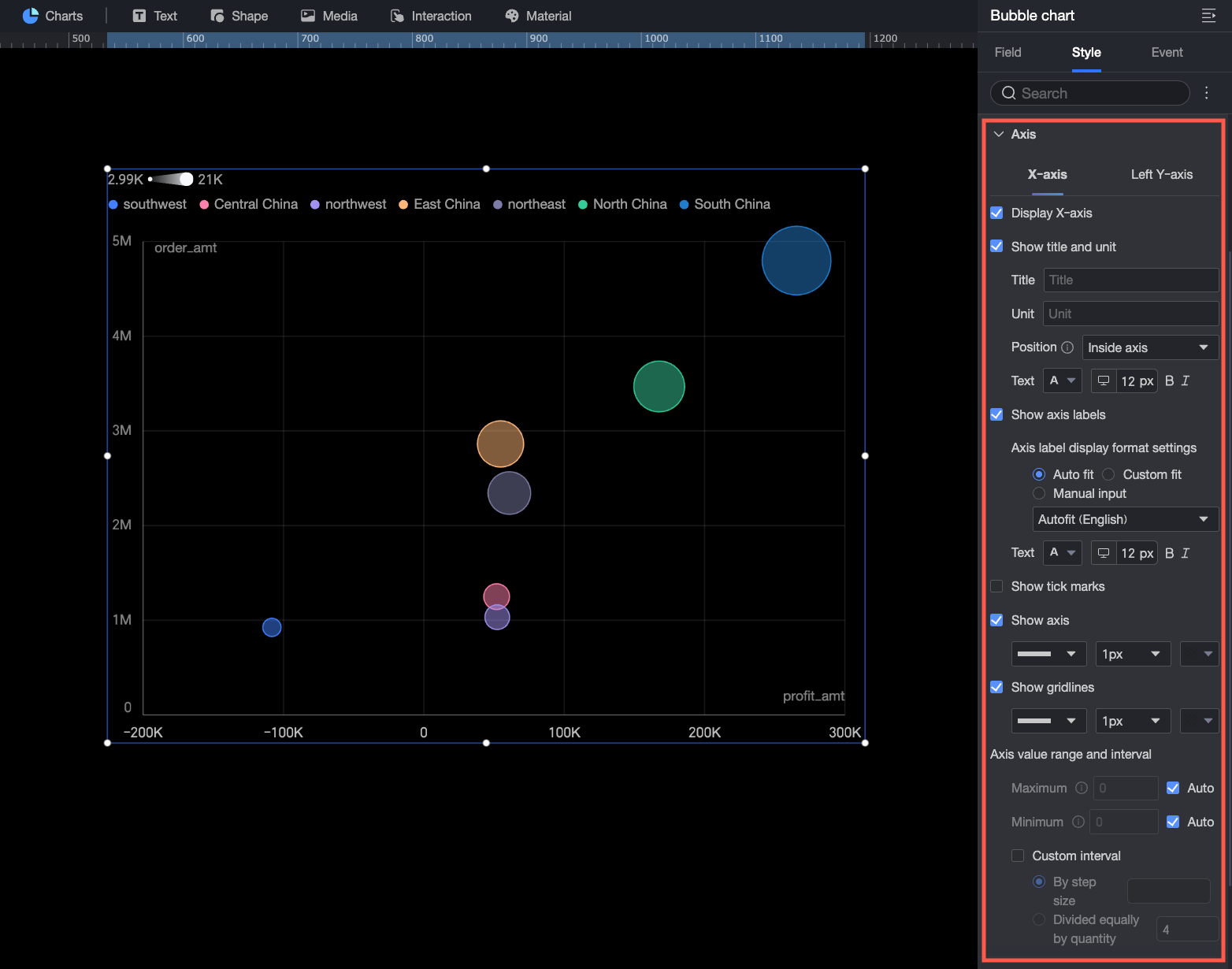Switch to the Left Y-axis tab
The image size is (1232, 969).
[1161, 174]
